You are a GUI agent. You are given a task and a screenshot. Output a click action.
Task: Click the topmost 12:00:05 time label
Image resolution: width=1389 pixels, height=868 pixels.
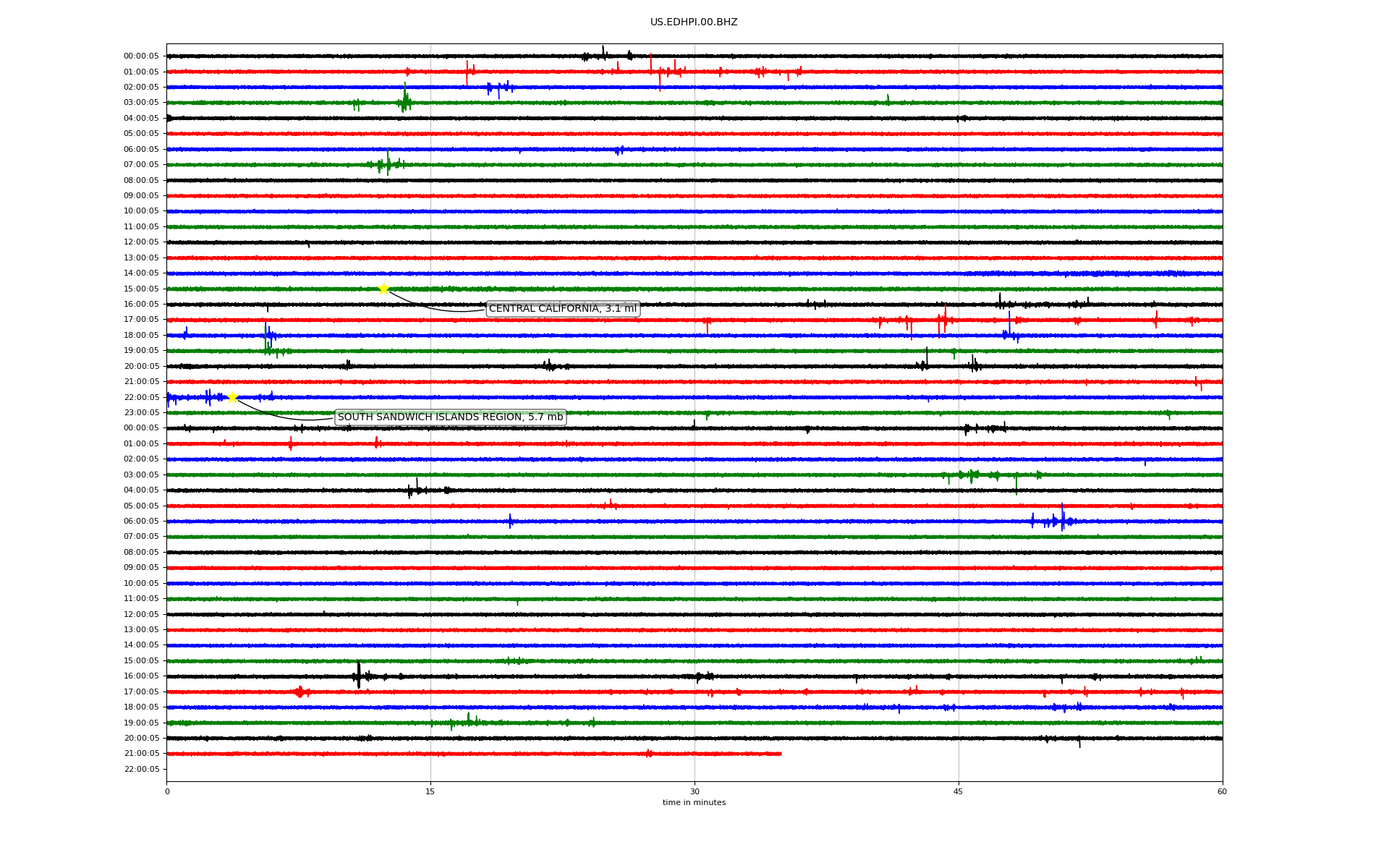click(x=141, y=242)
